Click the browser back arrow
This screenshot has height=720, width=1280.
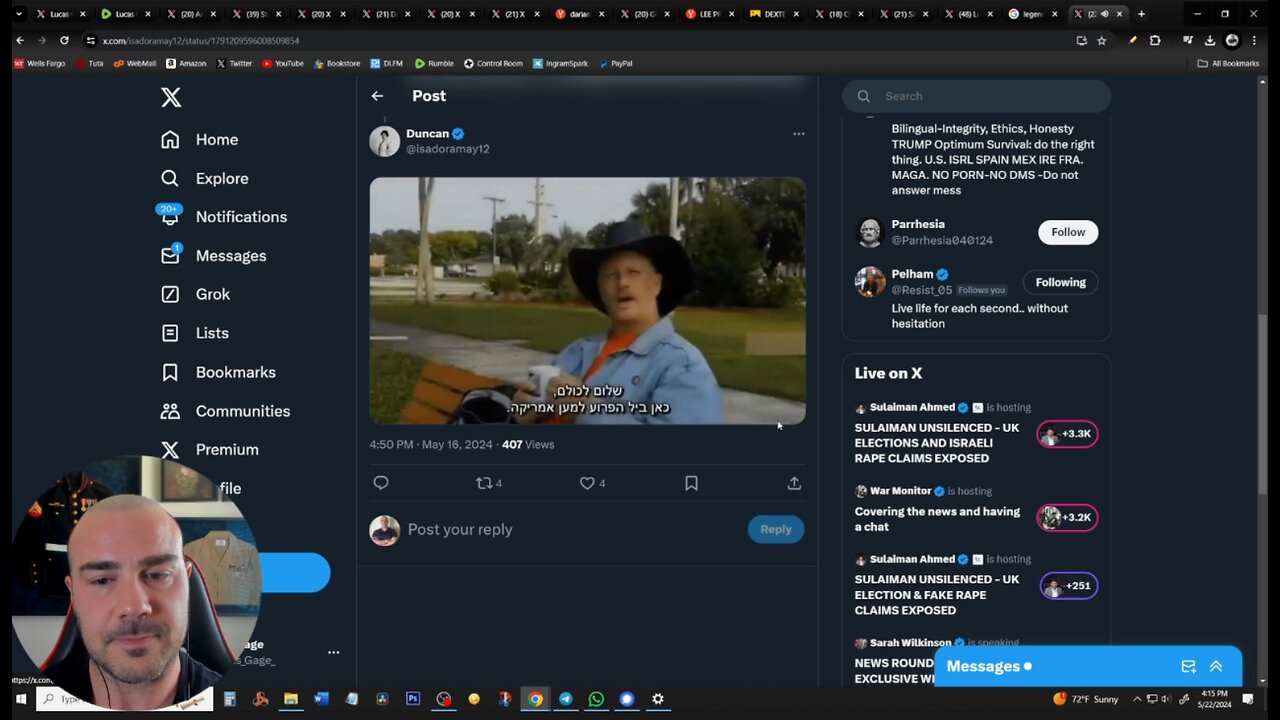[20, 40]
